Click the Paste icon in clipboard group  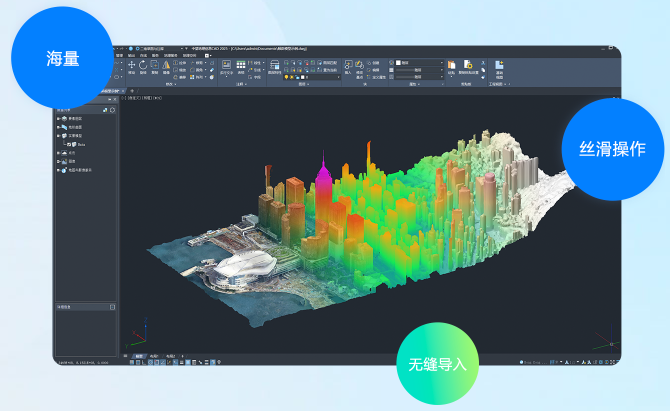coord(451,66)
